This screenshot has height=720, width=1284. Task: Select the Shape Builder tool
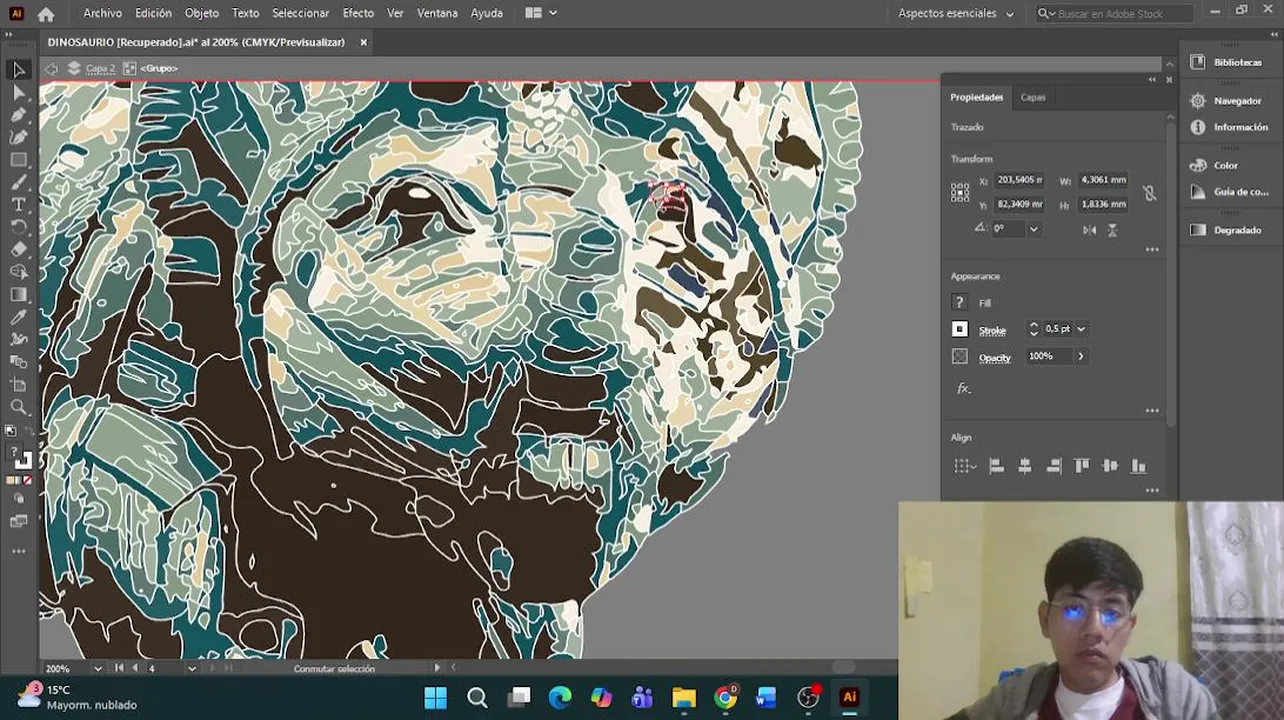[18, 272]
